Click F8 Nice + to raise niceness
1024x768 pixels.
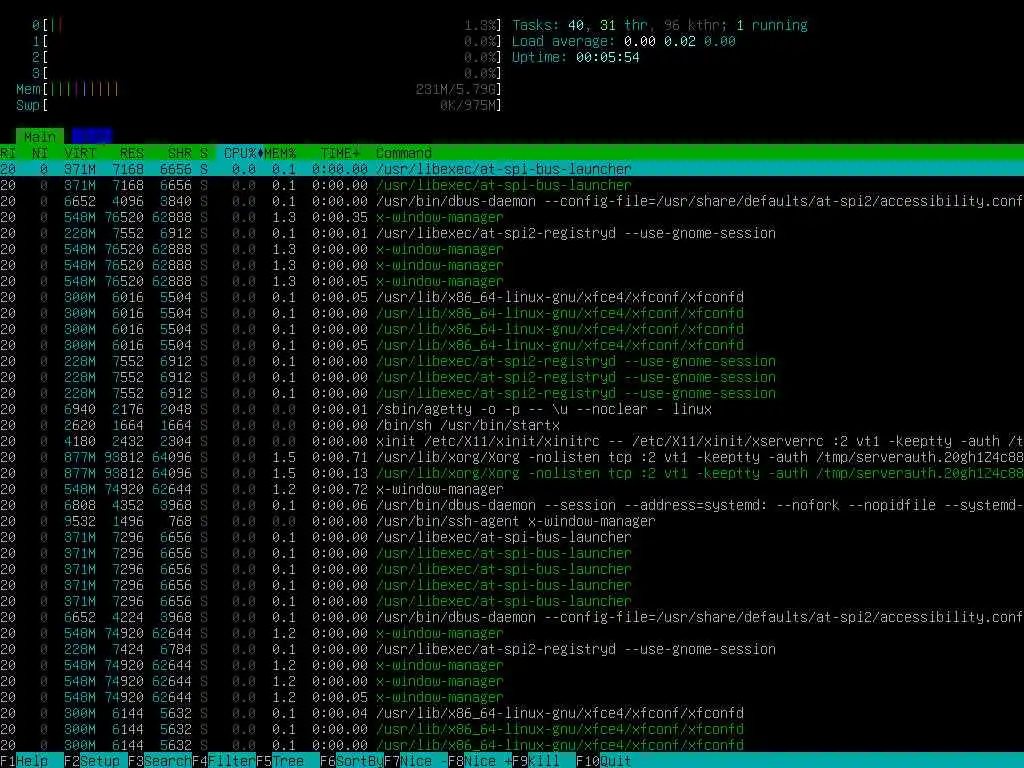click(x=480, y=760)
